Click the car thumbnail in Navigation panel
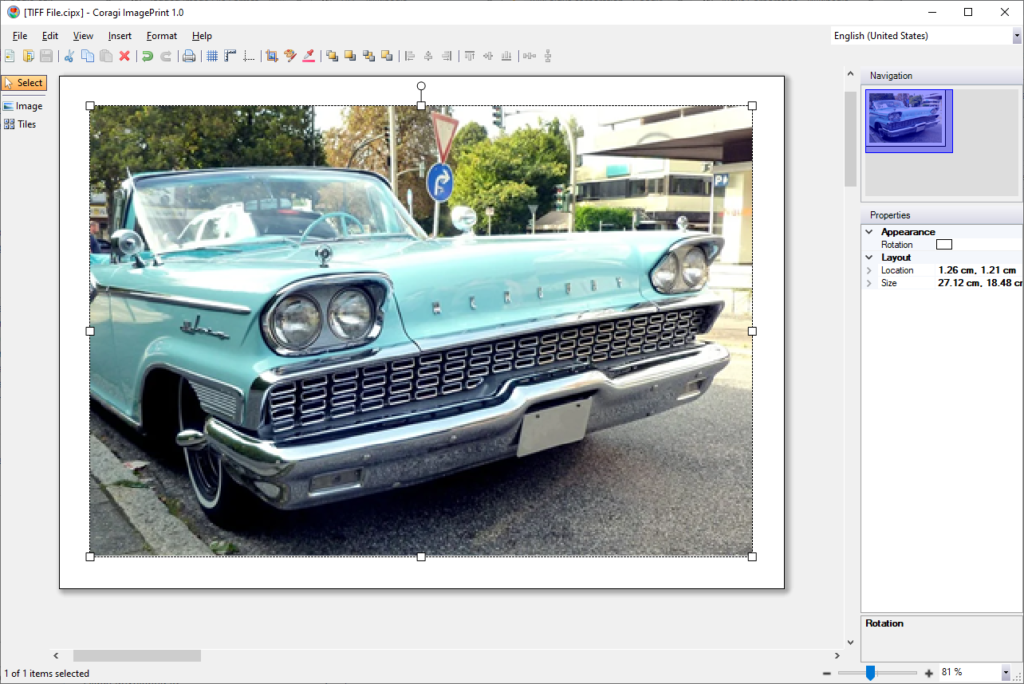Image resolution: width=1024 pixels, height=684 pixels. 908,121
